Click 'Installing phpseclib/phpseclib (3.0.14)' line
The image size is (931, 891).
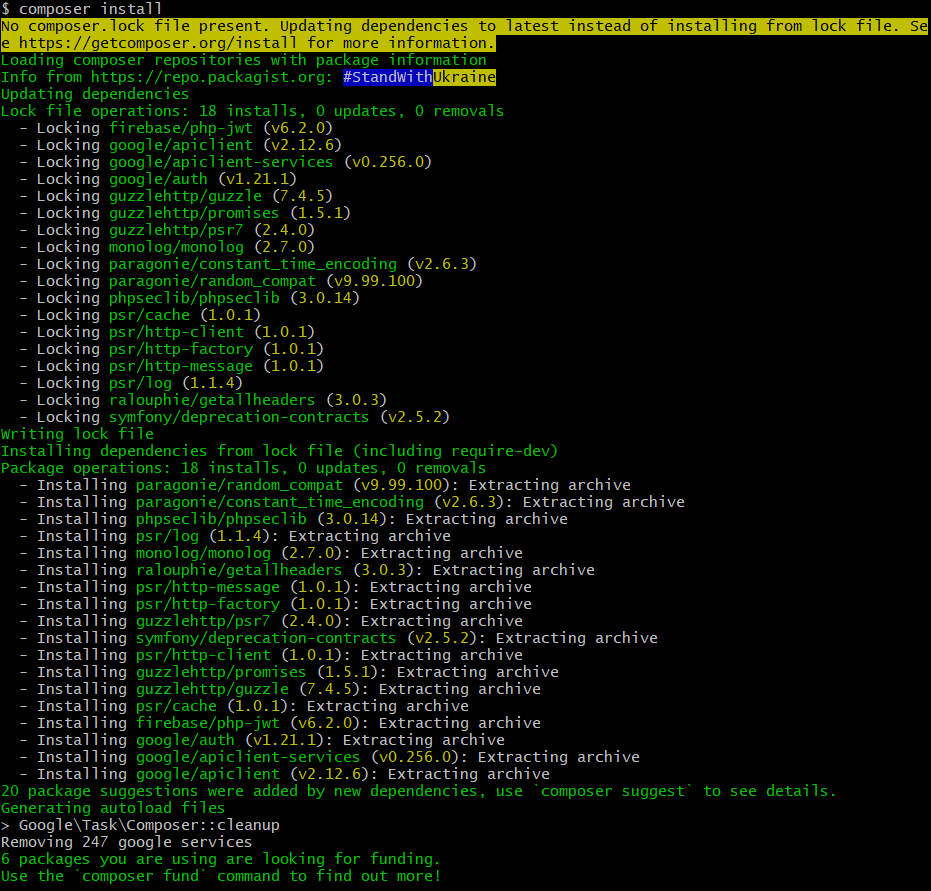[x=293, y=519]
